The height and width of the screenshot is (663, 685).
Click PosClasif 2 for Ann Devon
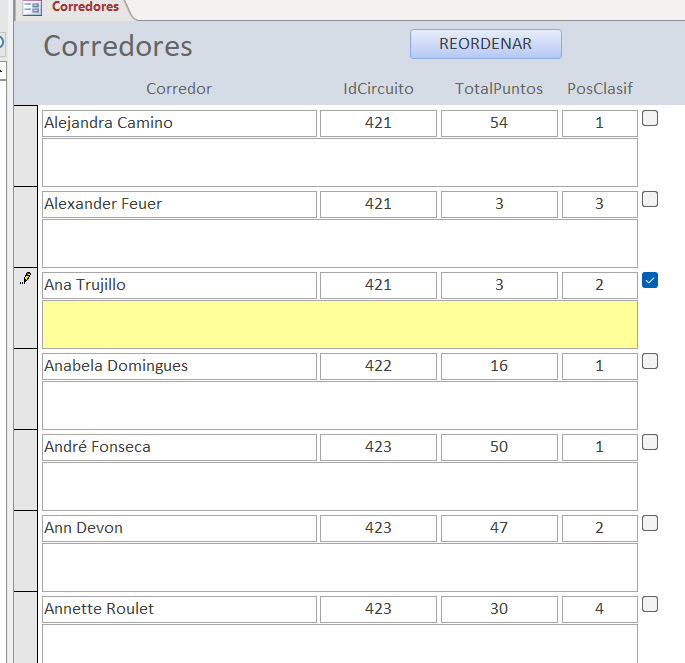click(600, 528)
